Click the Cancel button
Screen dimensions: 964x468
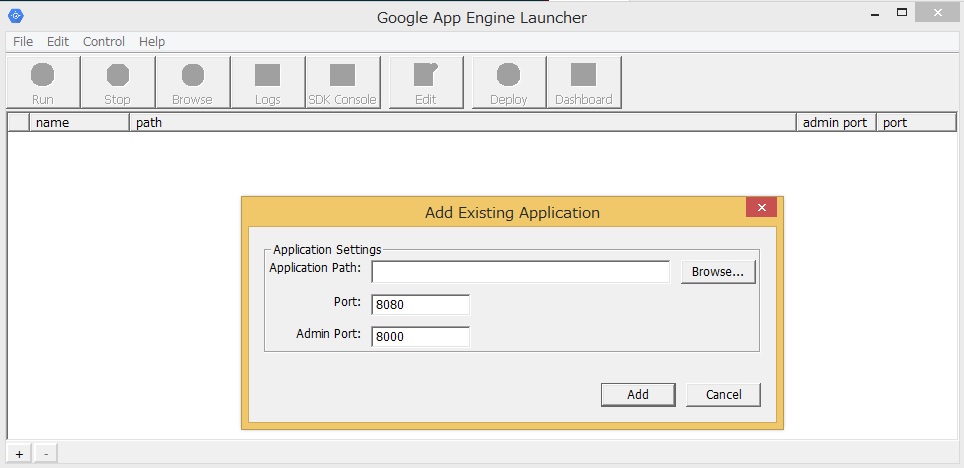[x=723, y=395]
